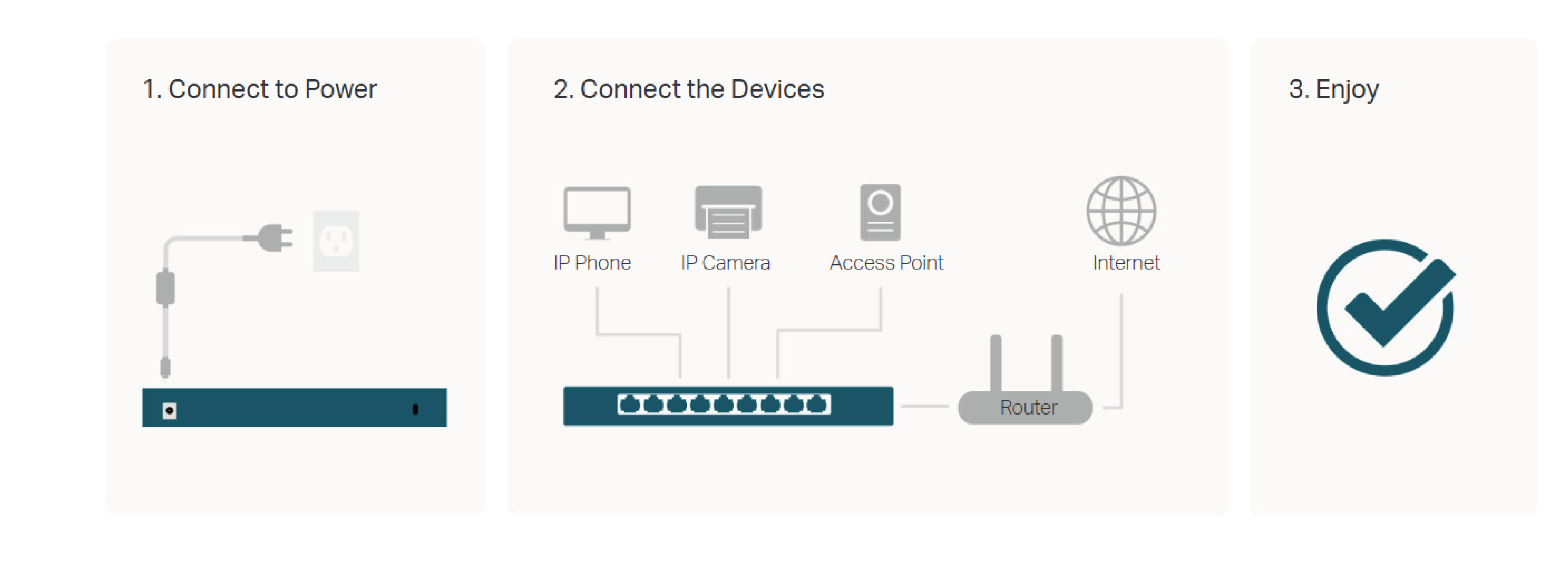Click the "IP Camera" label text
The height and width of the screenshot is (573, 1568).
pos(725,263)
